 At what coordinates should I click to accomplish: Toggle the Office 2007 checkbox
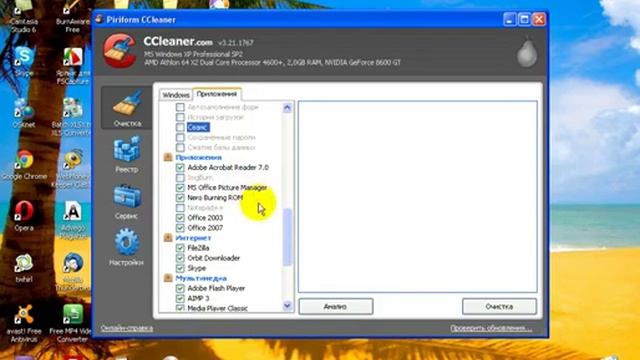click(x=180, y=228)
